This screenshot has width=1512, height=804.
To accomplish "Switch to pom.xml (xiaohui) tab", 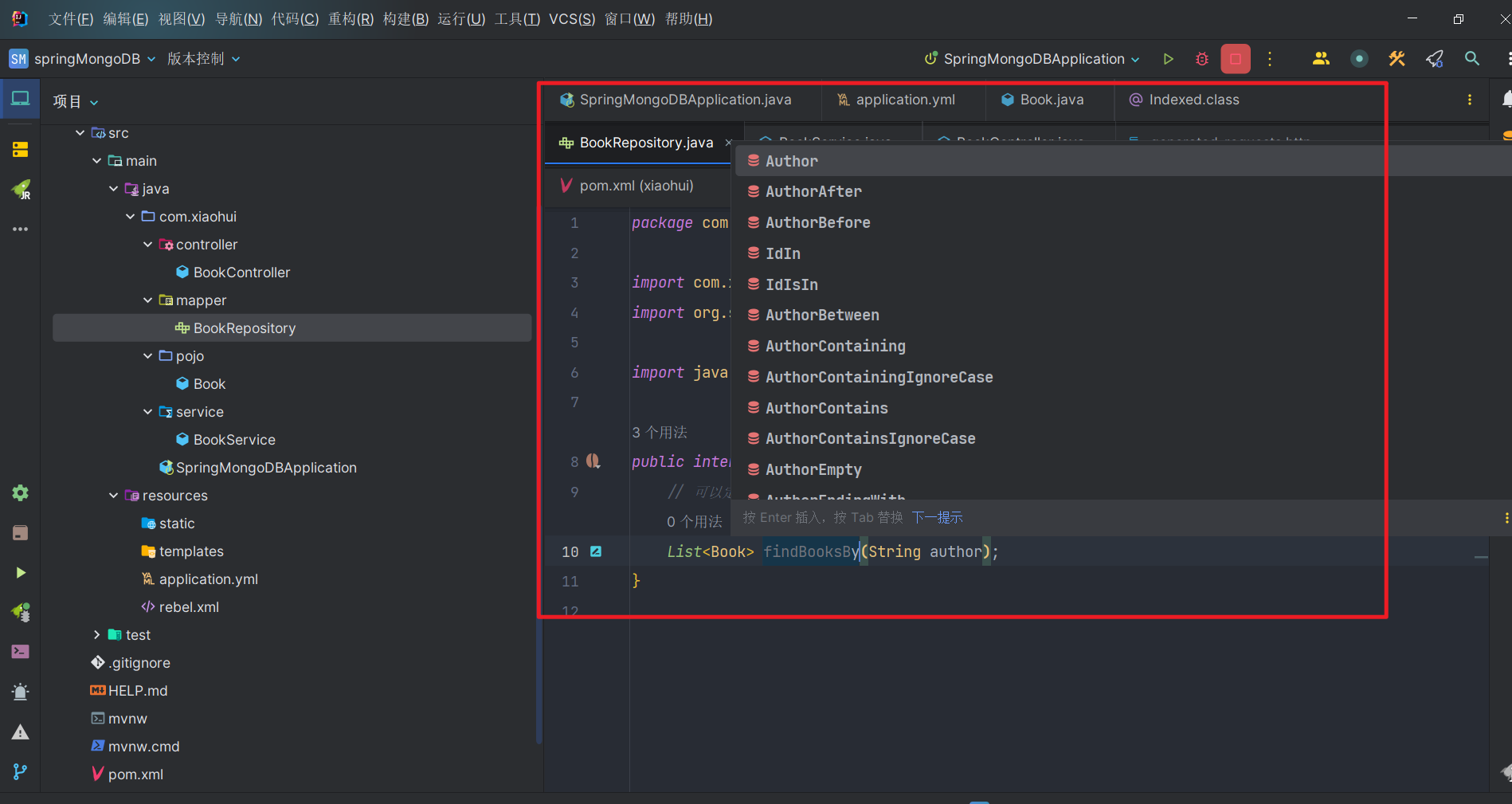I will click(x=628, y=186).
